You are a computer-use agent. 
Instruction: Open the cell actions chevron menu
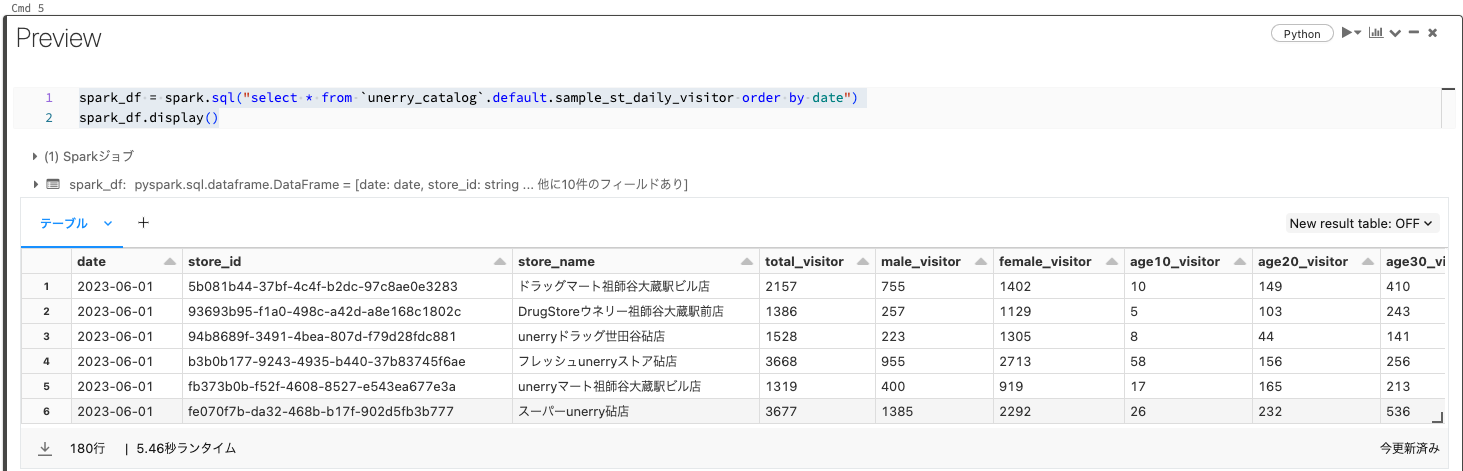[1396, 33]
